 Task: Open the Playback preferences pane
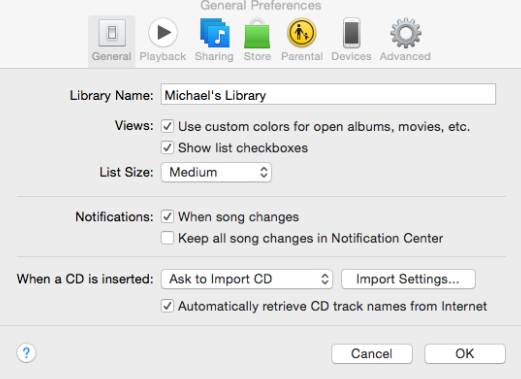point(163,41)
